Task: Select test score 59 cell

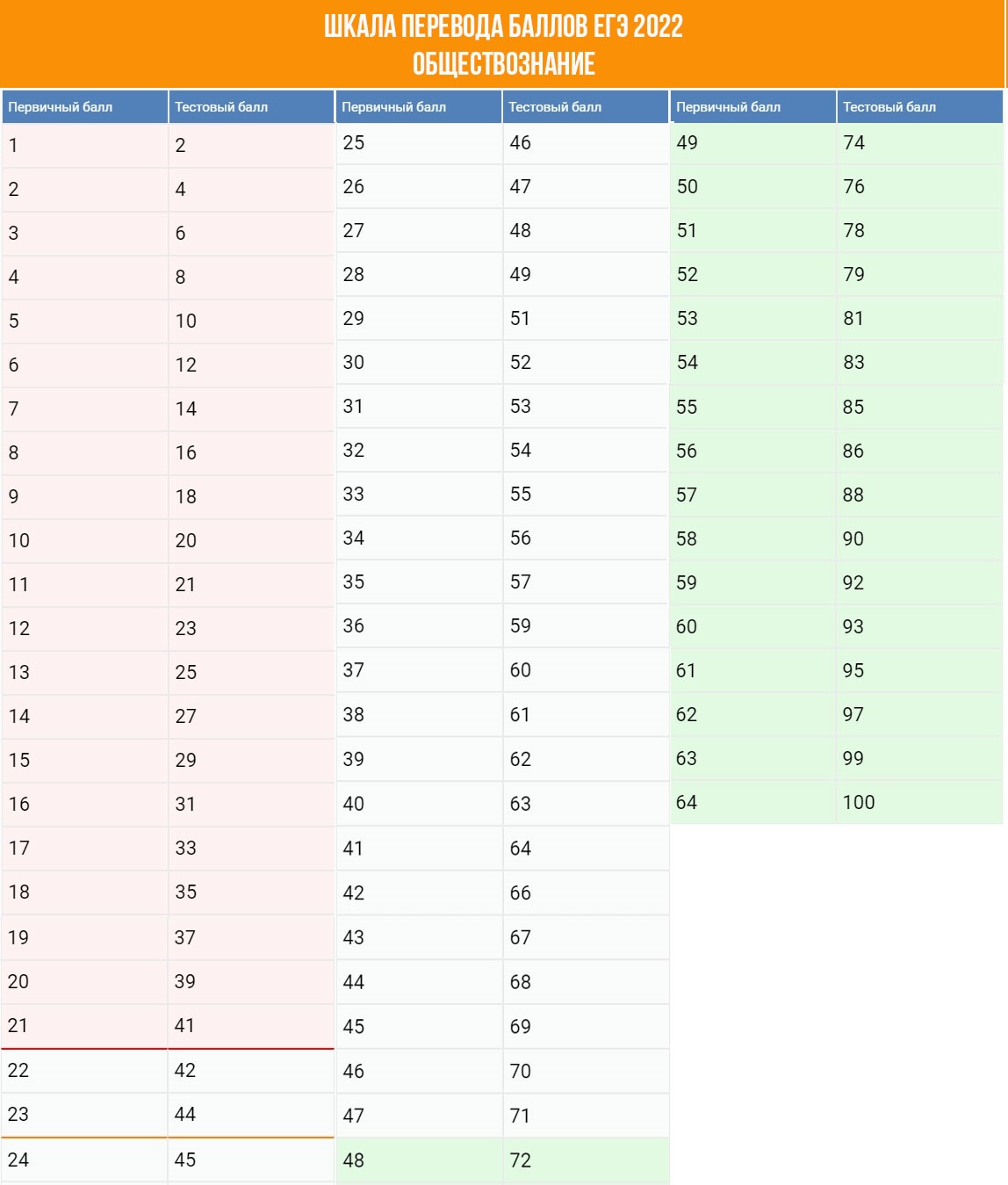Action: (x=586, y=626)
